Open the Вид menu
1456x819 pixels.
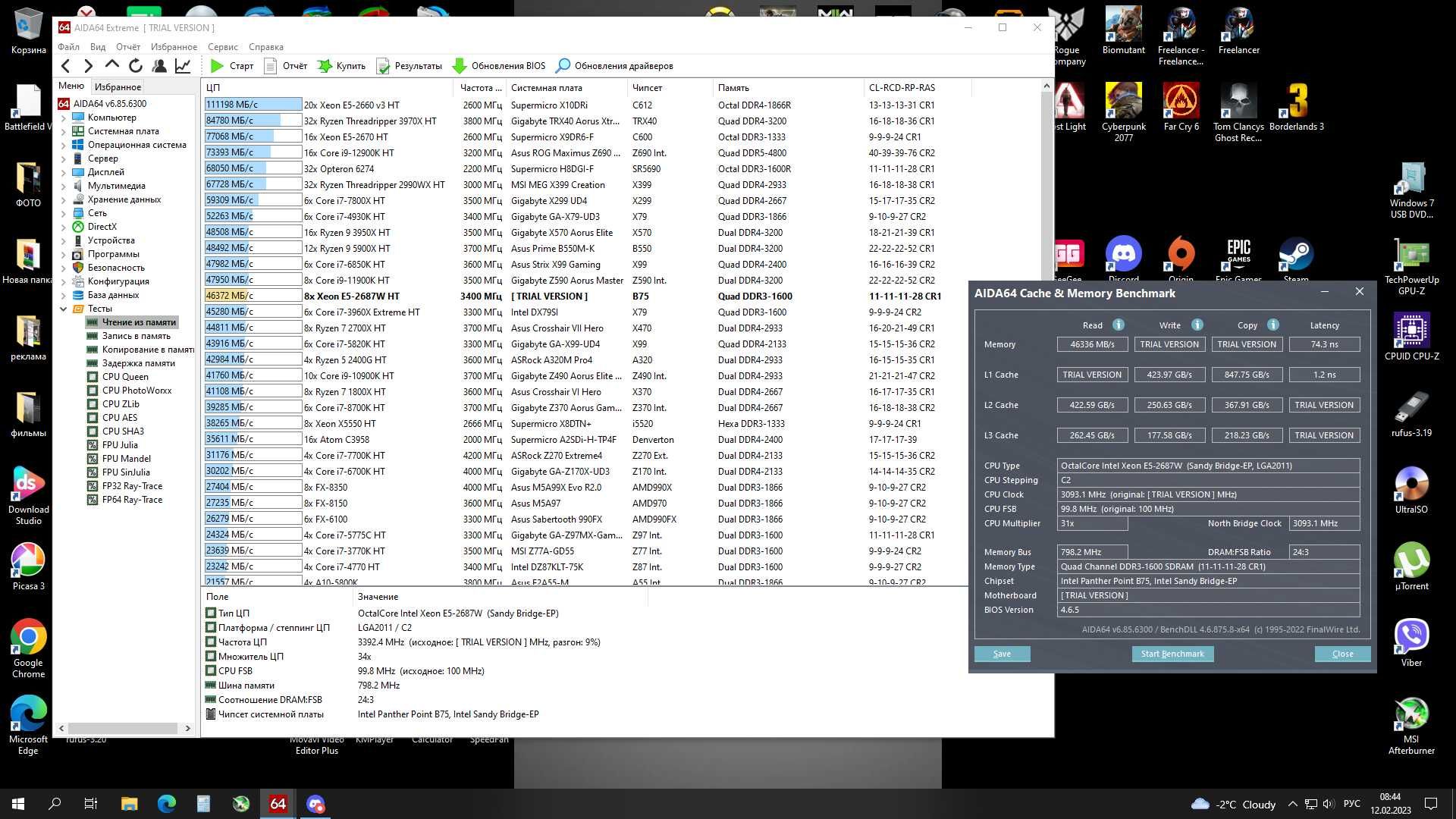click(98, 47)
